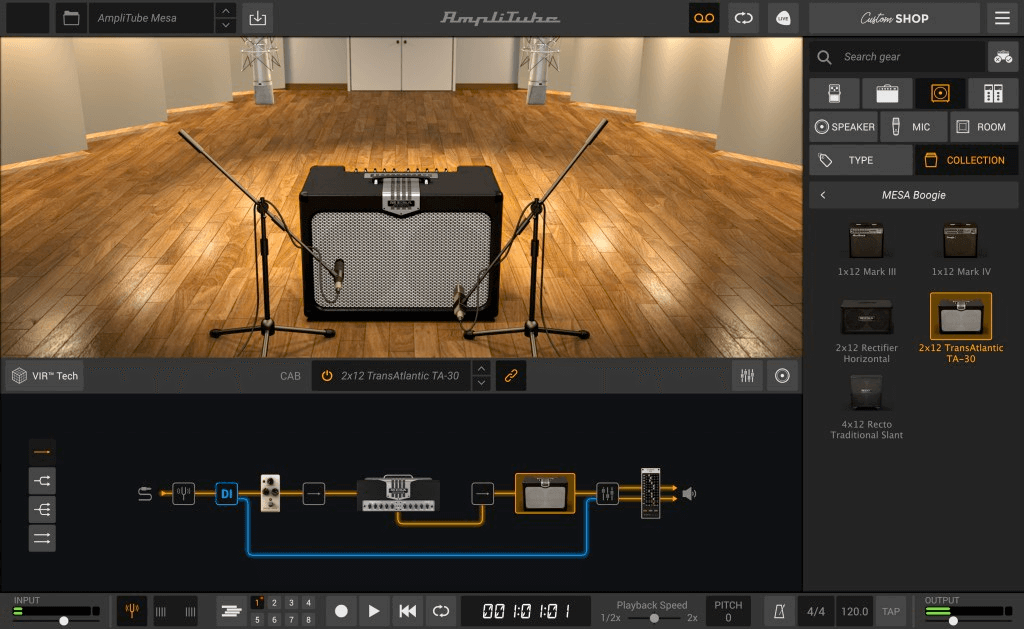Select the next preset down arrow
Viewport: 1024px width, 629px height.
(x=225, y=25)
